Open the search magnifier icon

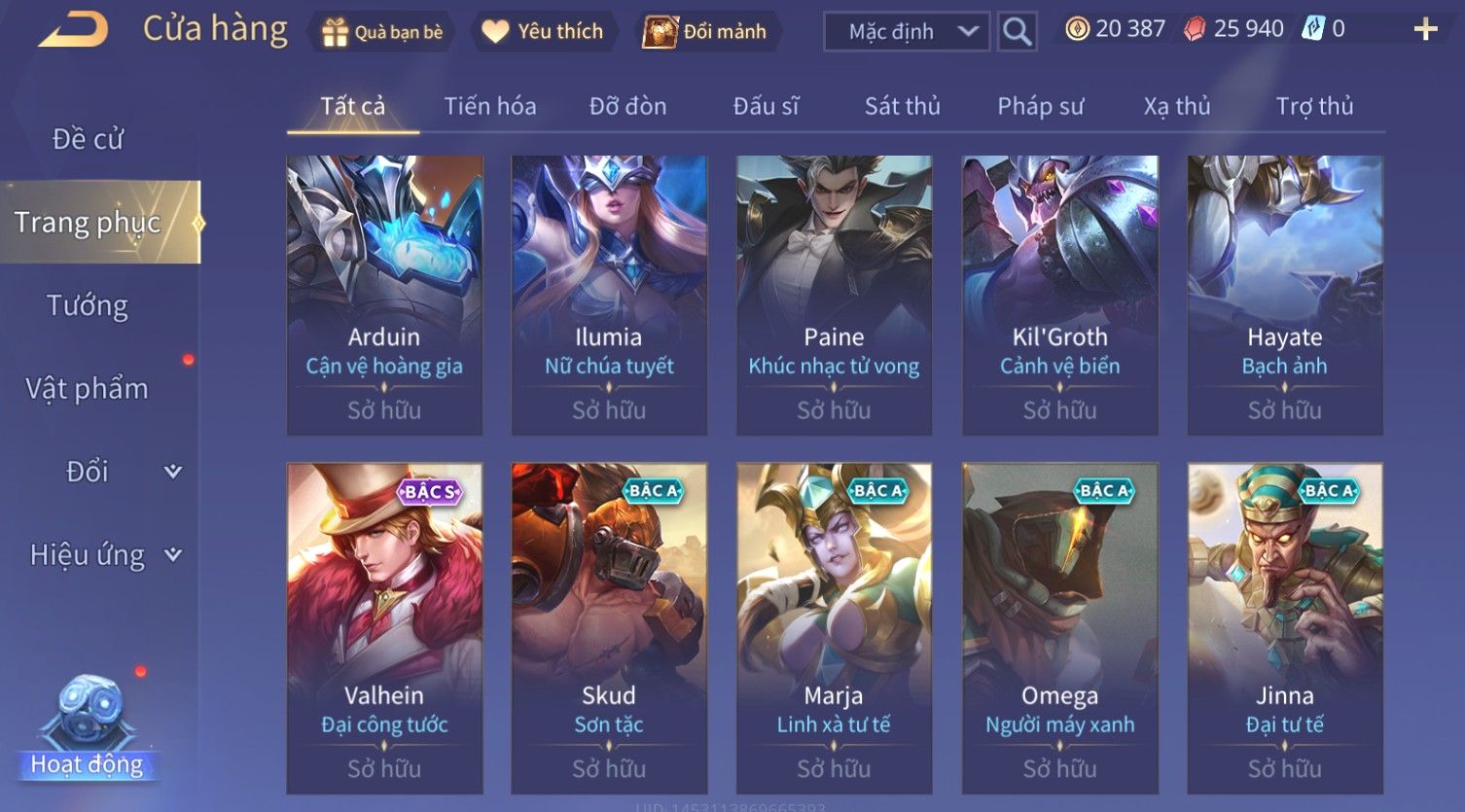point(1017,32)
